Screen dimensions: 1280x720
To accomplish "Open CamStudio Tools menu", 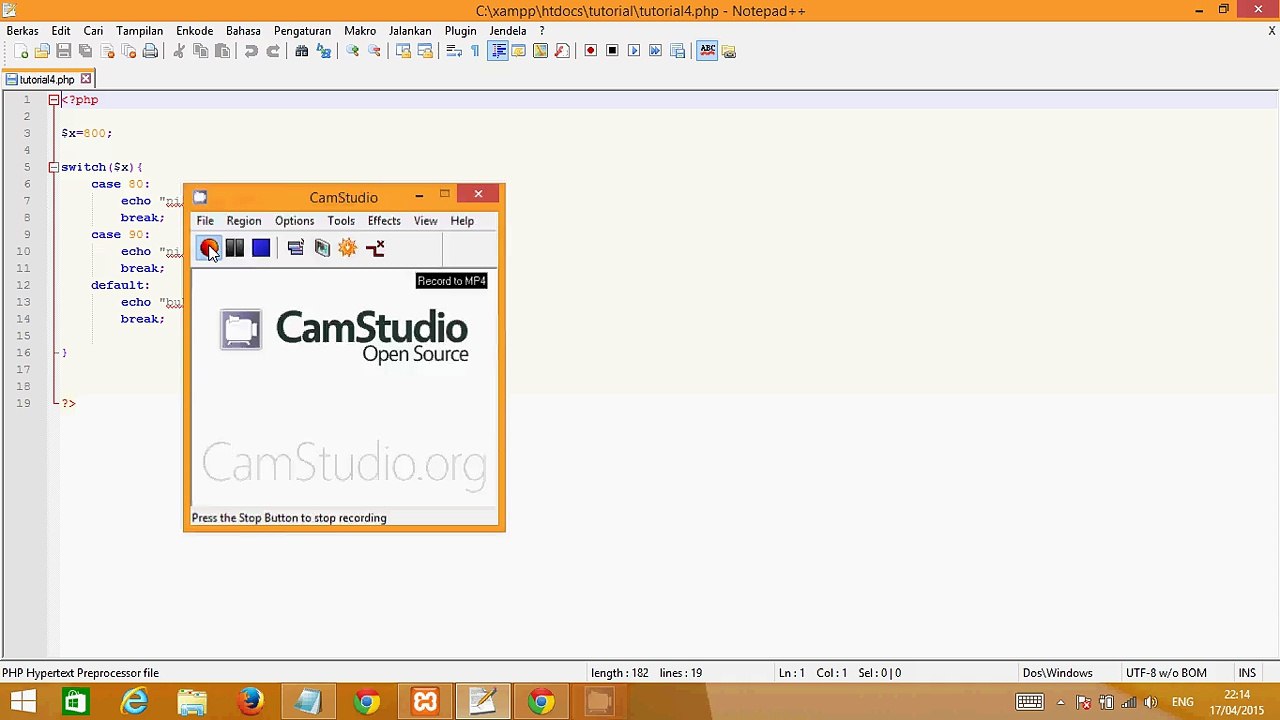I will pos(341,221).
